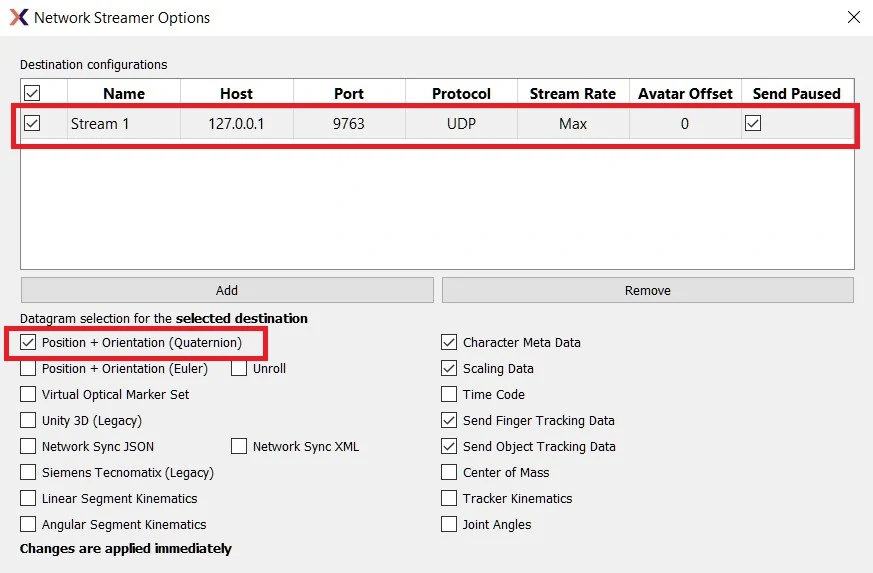Enable Virtual Optical Marker Set
The height and width of the screenshot is (573, 873).
click(28, 394)
